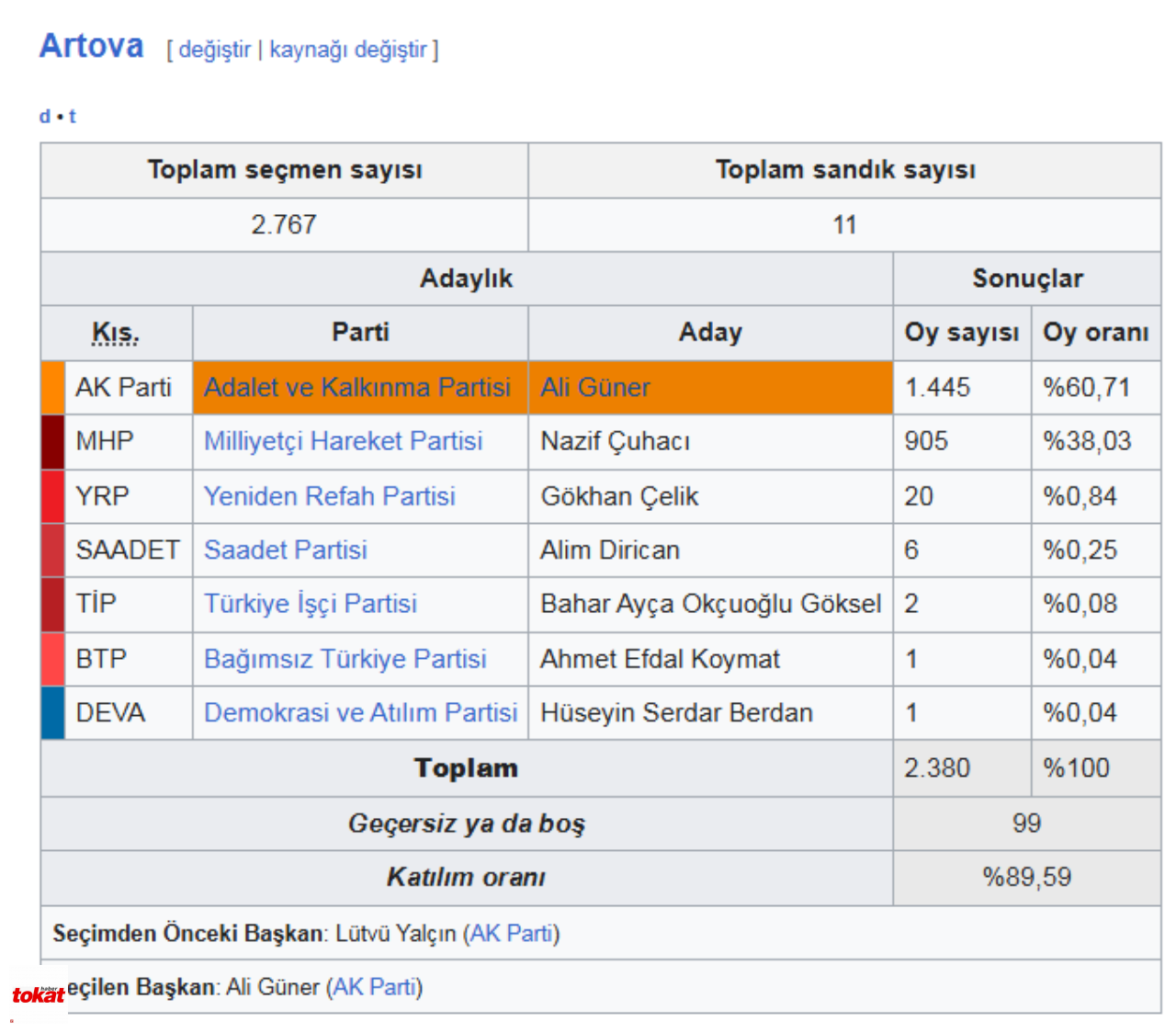This screenshot has width=1176, height=1033.
Task: Click the dark red MHP color cell
Action: point(52,441)
